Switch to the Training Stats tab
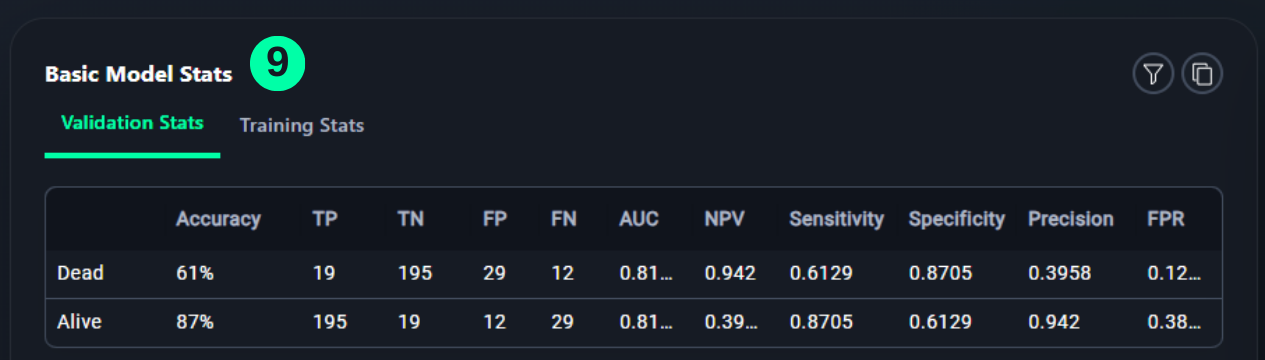The width and height of the screenshot is (1265, 360). (x=302, y=126)
